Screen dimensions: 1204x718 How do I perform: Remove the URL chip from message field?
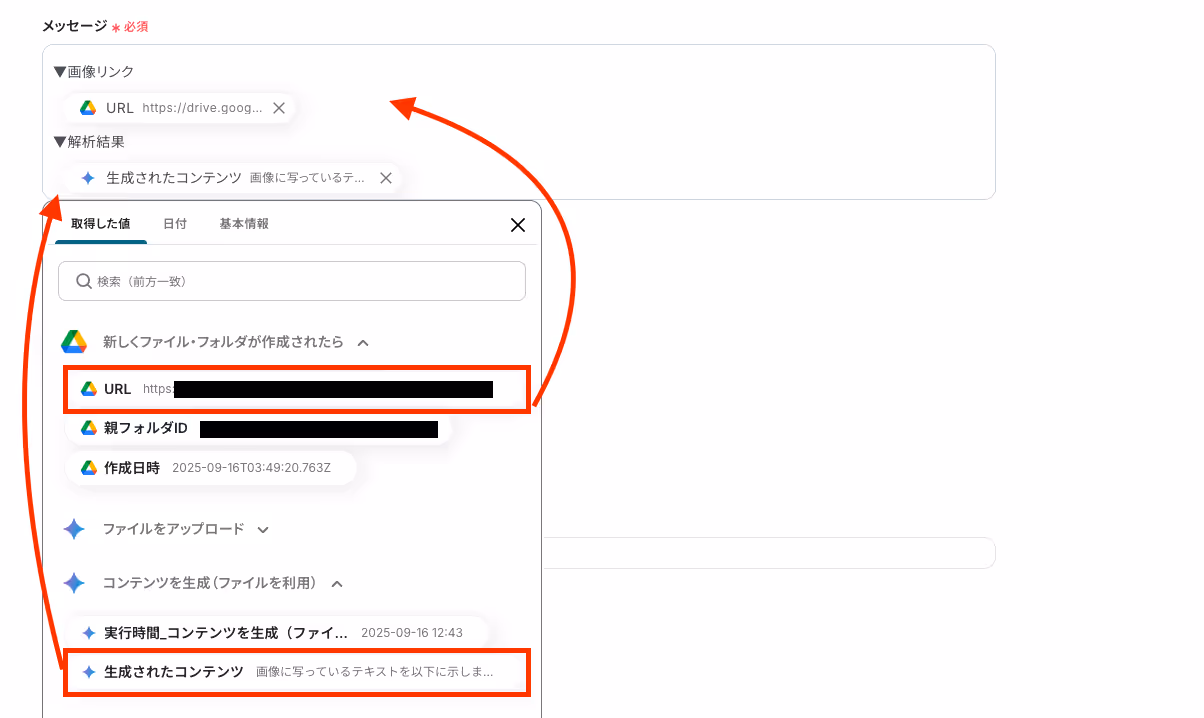click(x=279, y=108)
